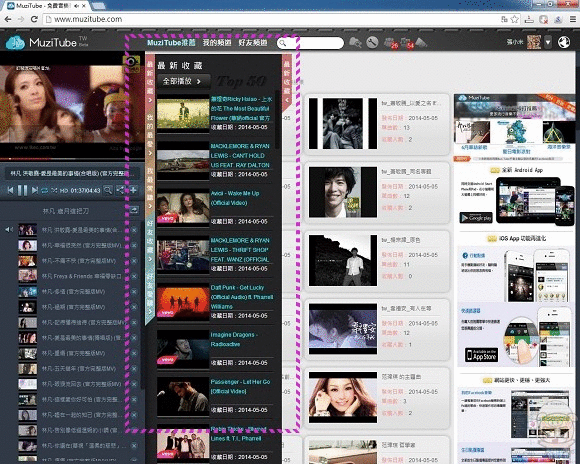Viewport: 580px width, 464px height.
Task: Click Imagine Dragons Radioactive thumbnail
Action: [183, 350]
